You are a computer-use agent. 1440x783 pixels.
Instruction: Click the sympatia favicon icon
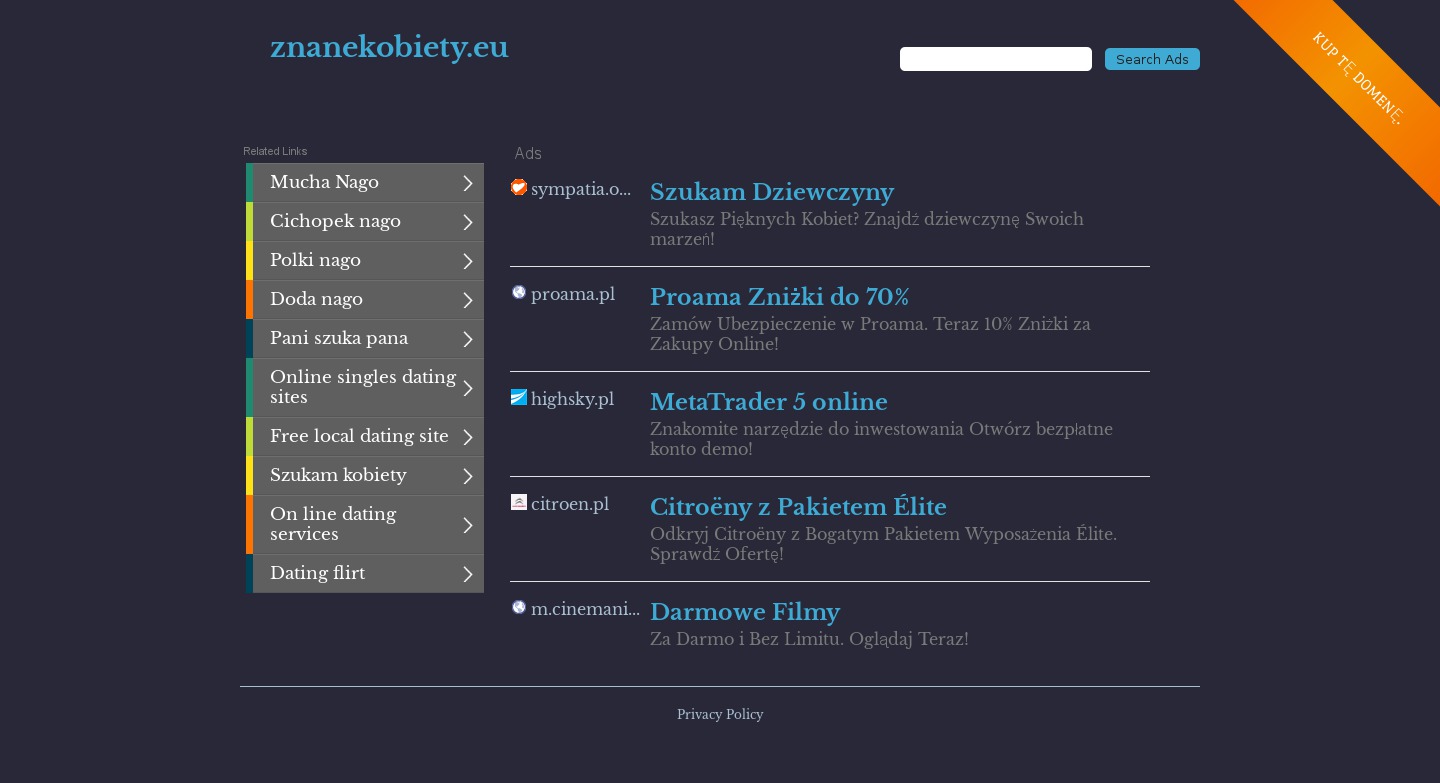(x=518, y=188)
